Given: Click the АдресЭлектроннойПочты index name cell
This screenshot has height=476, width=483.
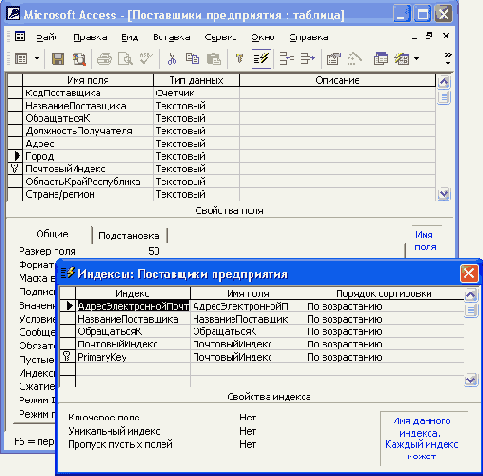Looking at the screenshot, I should [133, 306].
